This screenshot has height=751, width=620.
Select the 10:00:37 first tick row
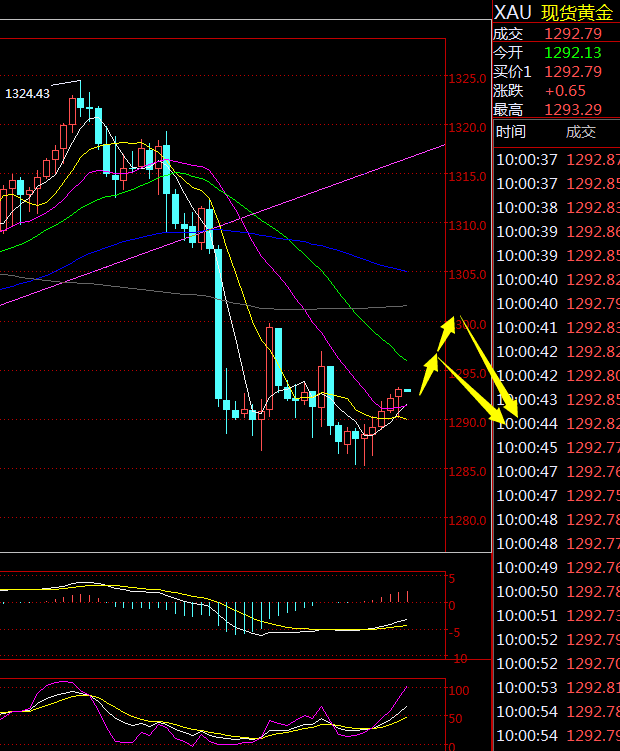pyautogui.click(x=557, y=159)
